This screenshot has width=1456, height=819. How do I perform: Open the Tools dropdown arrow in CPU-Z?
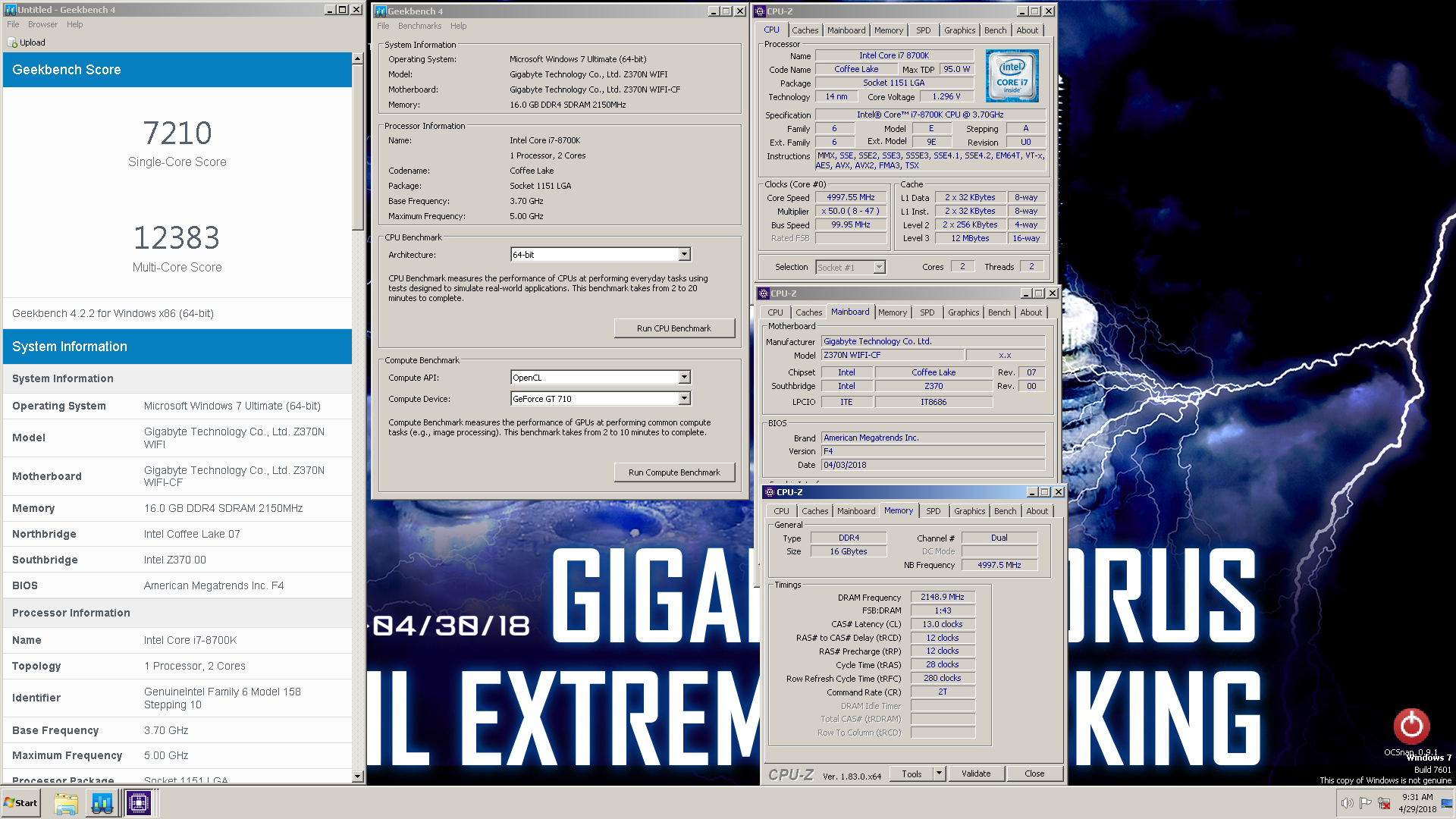click(x=939, y=773)
